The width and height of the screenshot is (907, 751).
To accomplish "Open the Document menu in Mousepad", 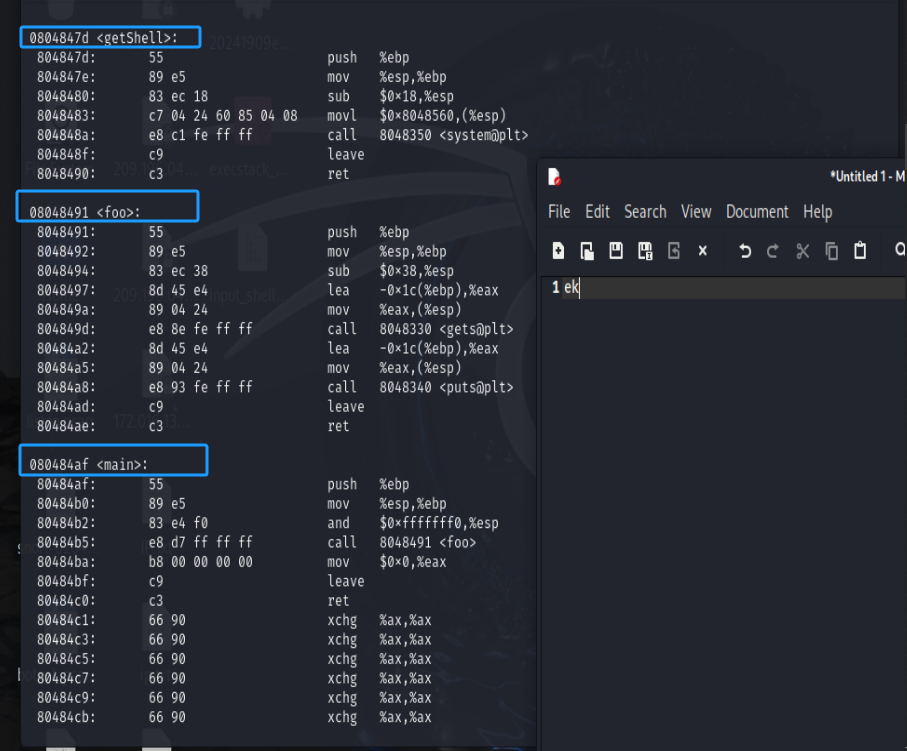I will 757,212.
